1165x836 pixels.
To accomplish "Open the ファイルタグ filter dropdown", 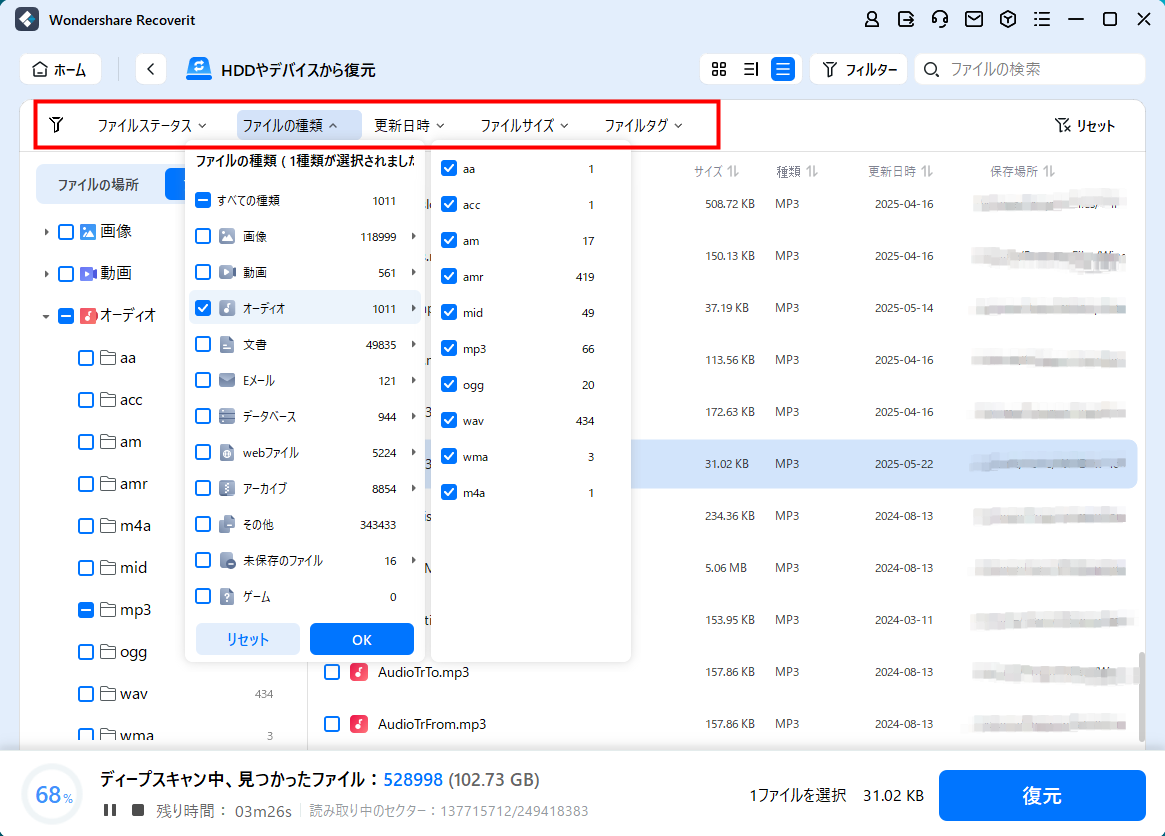I will [643, 125].
